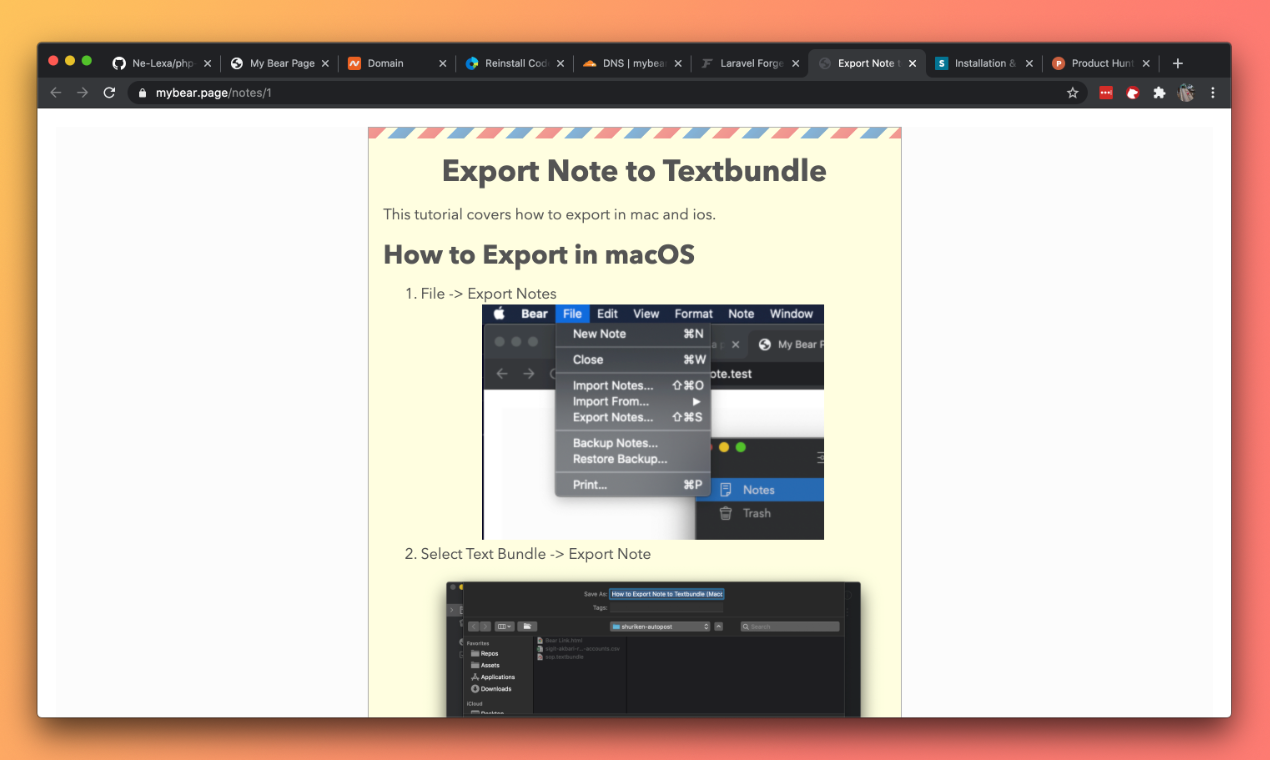The width and height of the screenshot is (1270, 760).
Task: Open the red Bear-shaped extension icon
Action: [x=1133, y=93]
